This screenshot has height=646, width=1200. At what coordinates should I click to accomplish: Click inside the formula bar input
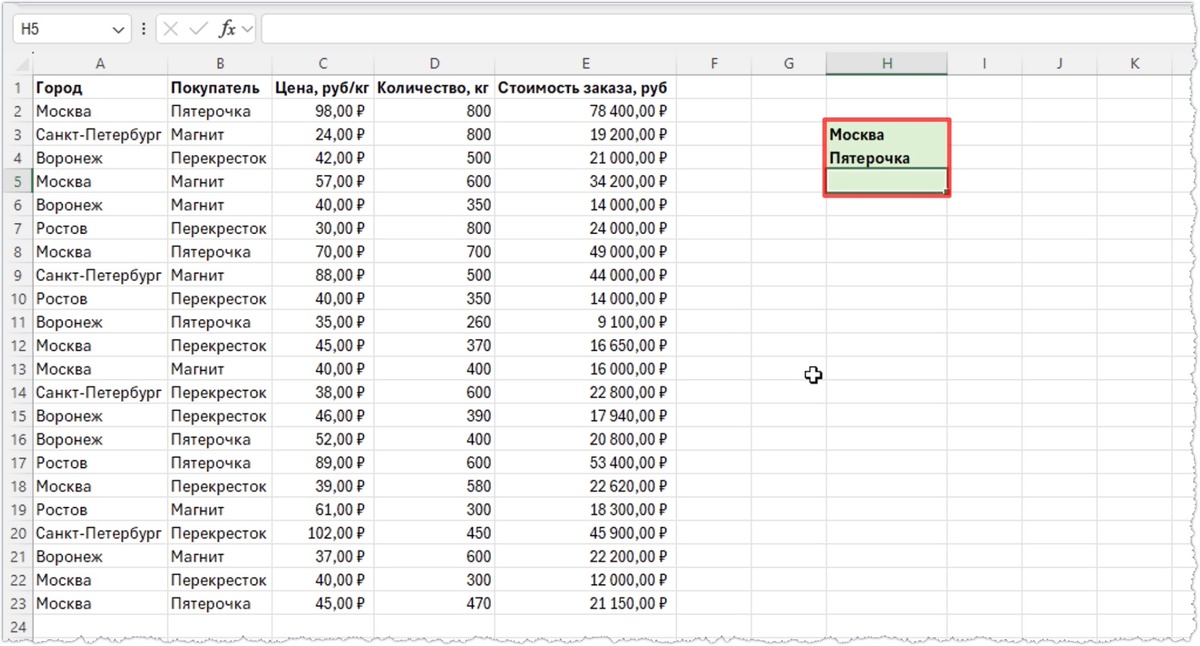click(730, 29)
